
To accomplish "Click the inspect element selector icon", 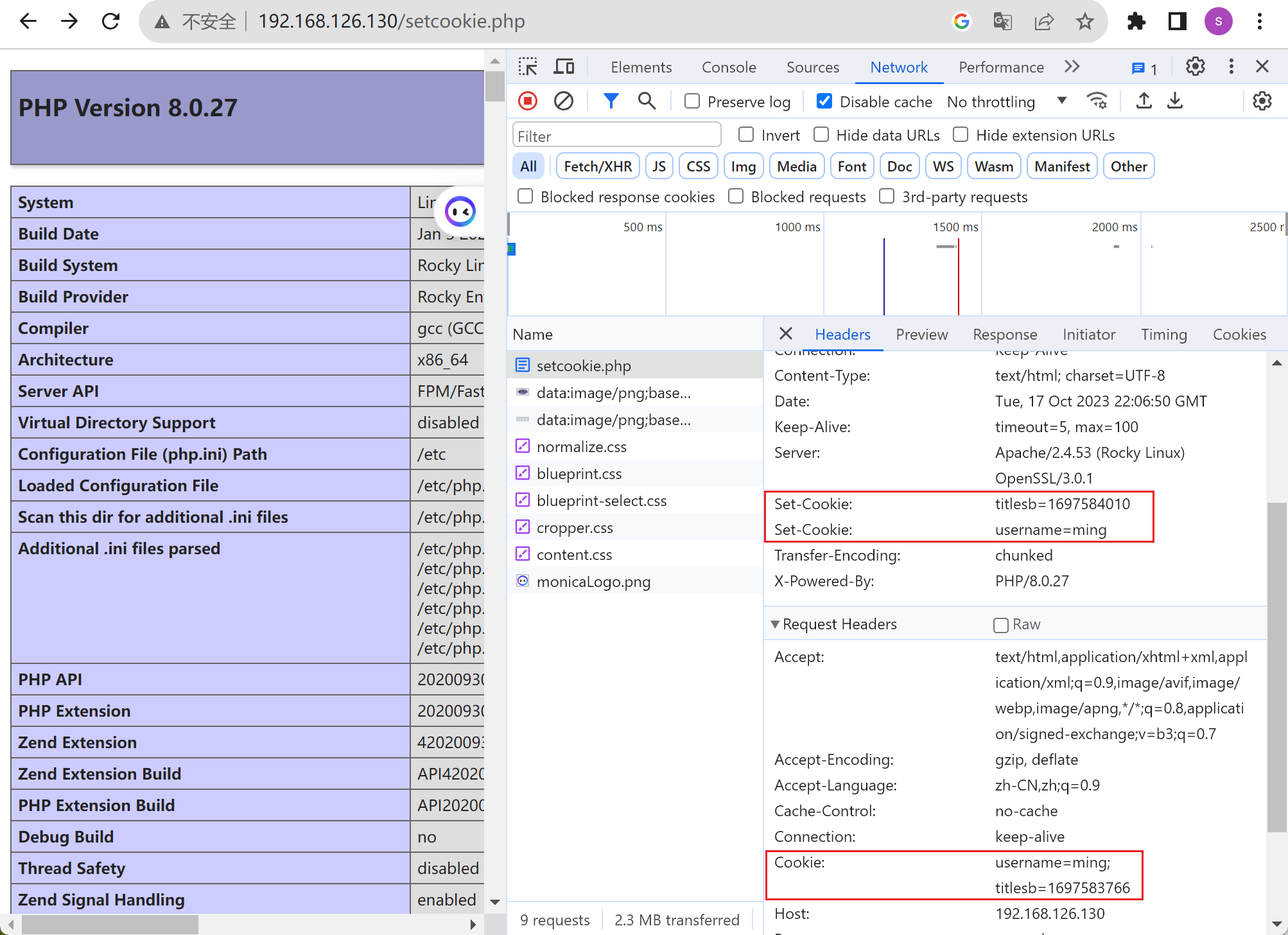I will click(x=528, y=67).
